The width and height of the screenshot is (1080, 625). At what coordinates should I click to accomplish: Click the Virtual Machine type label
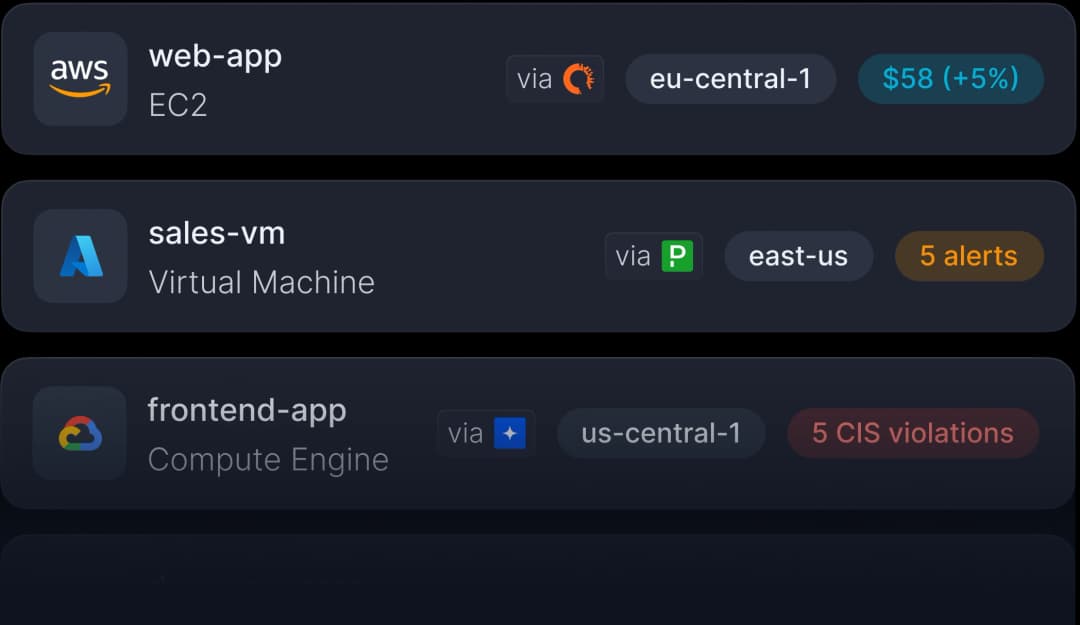click(262, 283)
